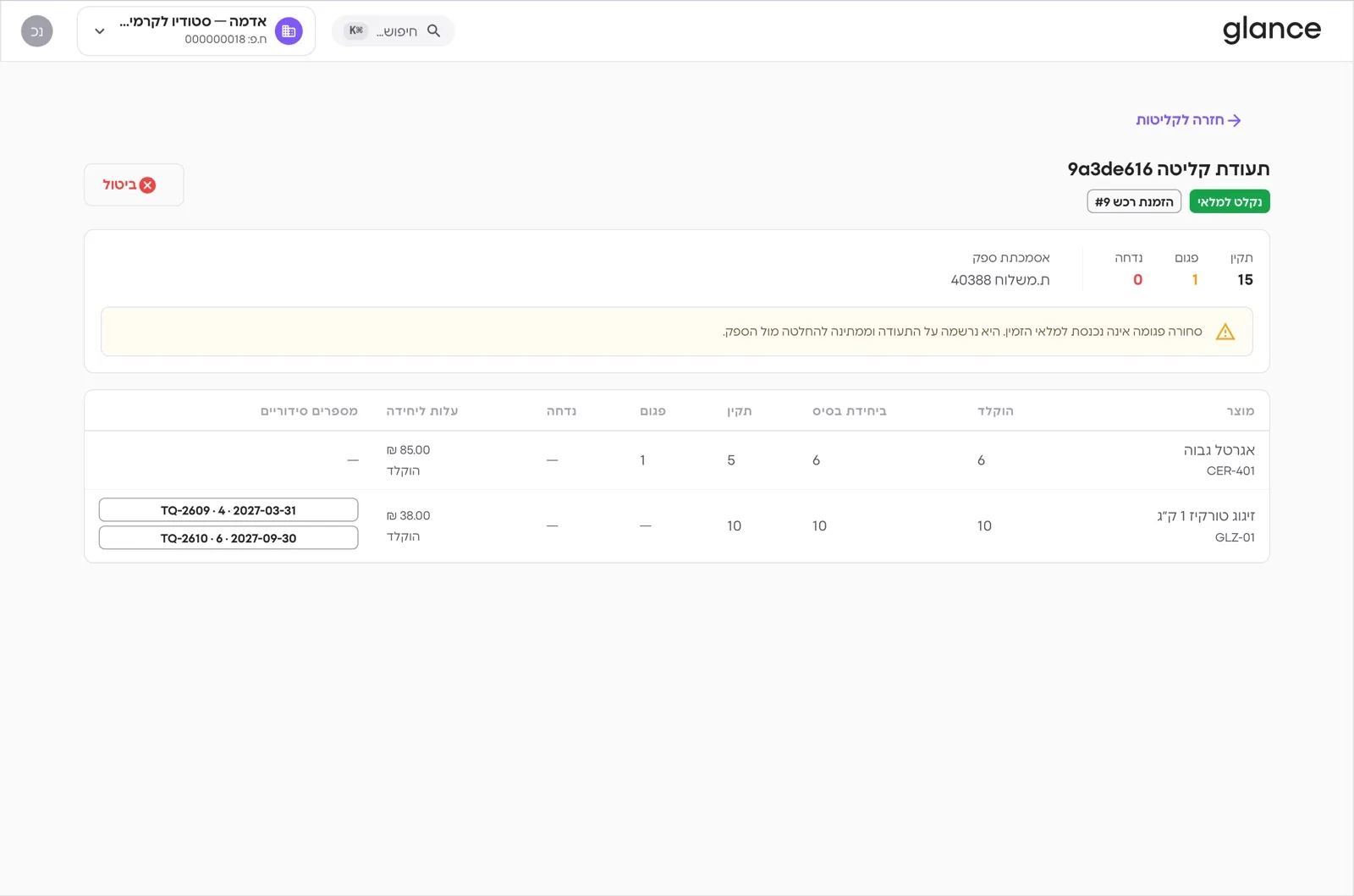Click SKU code GLZ-01
The image size is (1354, 896).
tap(1235, 537)
